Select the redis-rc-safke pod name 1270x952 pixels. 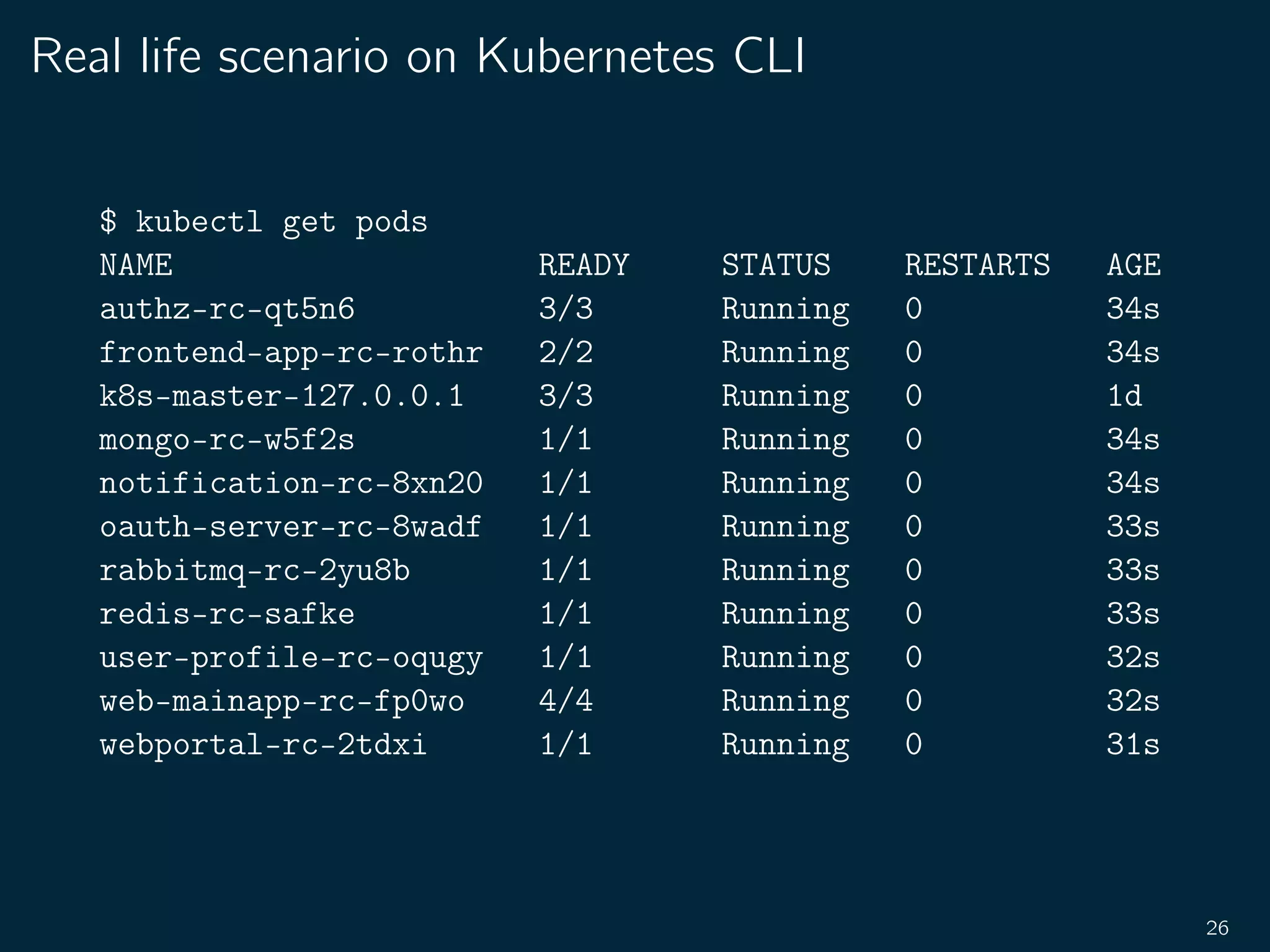(x=227, y=614)
